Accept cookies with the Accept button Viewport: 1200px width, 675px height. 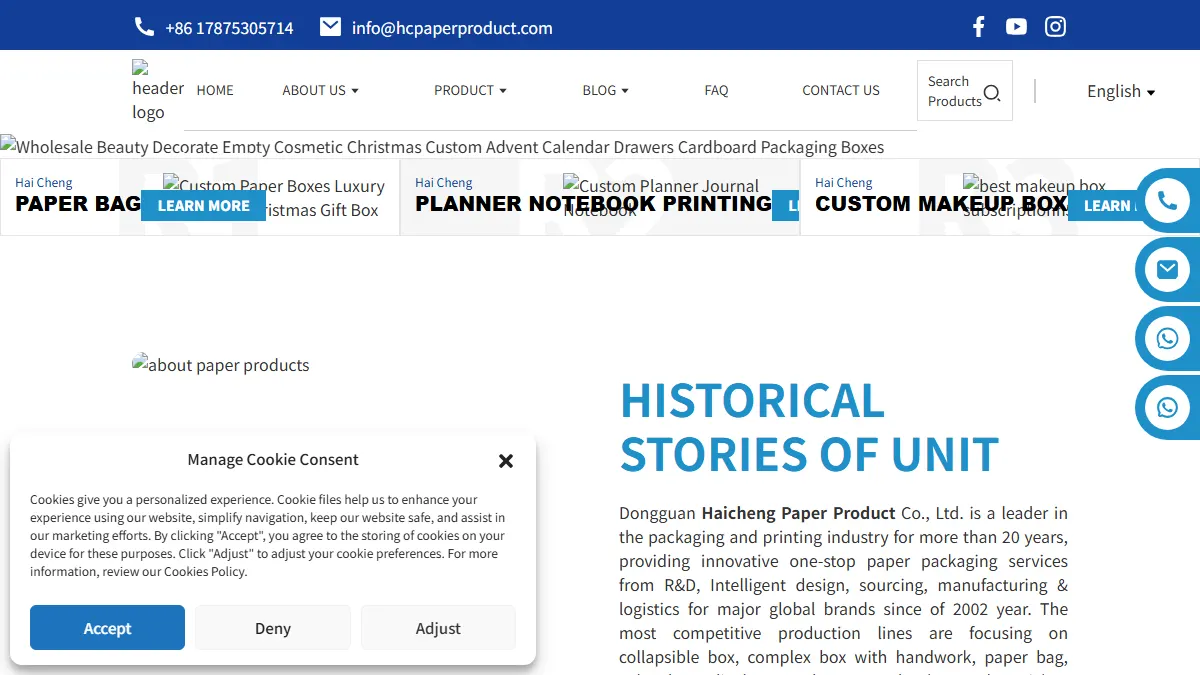click(107, 628)
